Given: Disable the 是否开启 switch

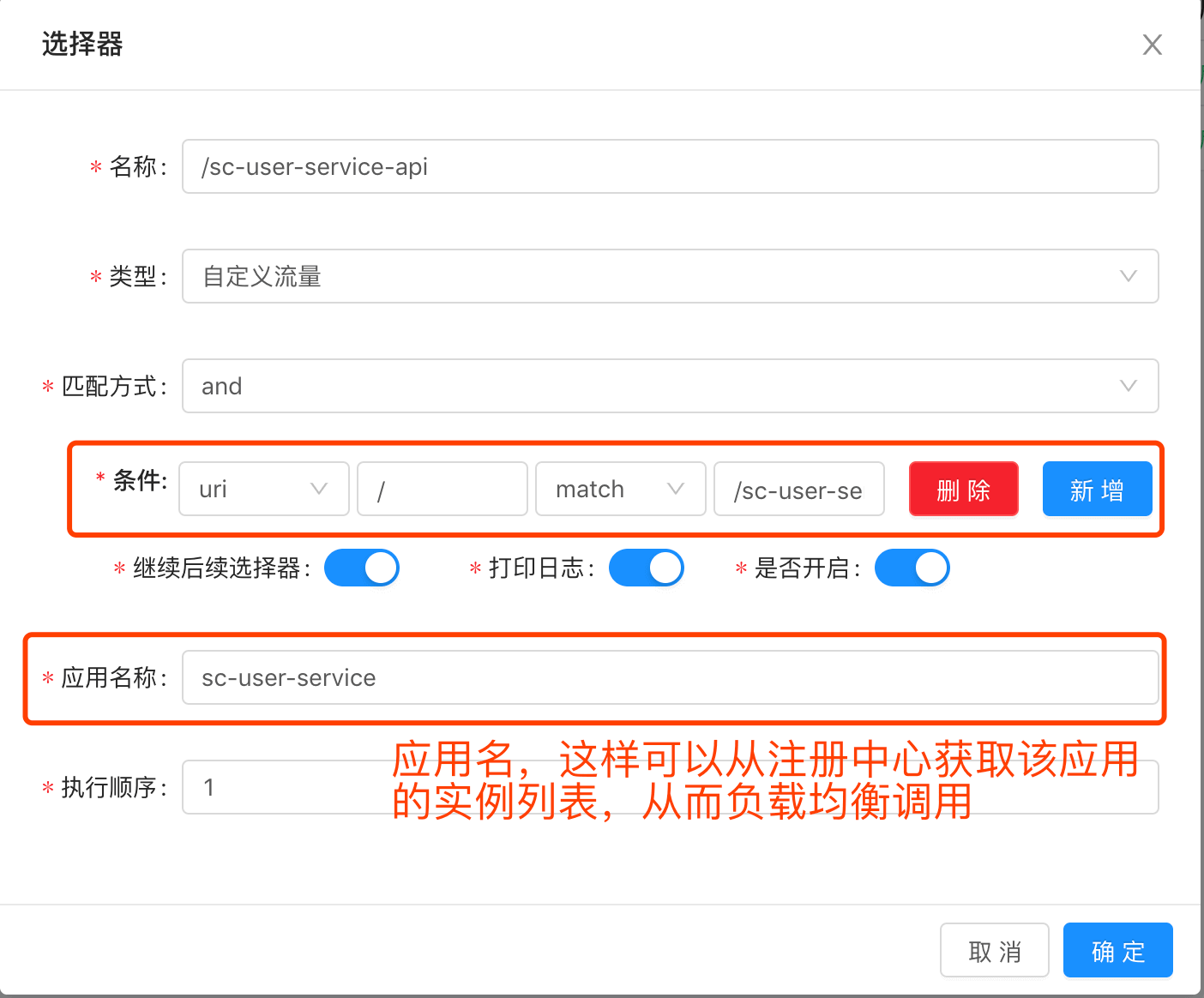Looking at the screenshot, I should pyautogui.click(x=912, y=568).
